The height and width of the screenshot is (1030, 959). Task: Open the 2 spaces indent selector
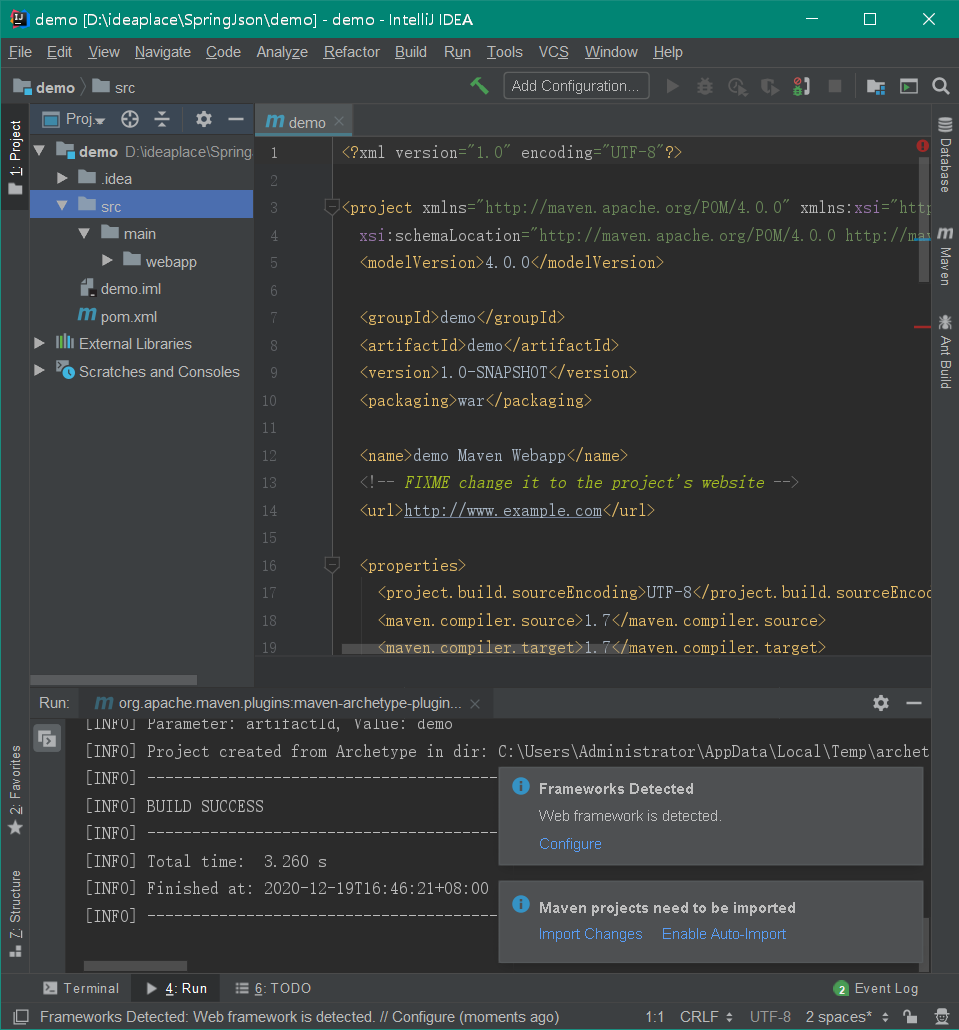(847, 1017)
